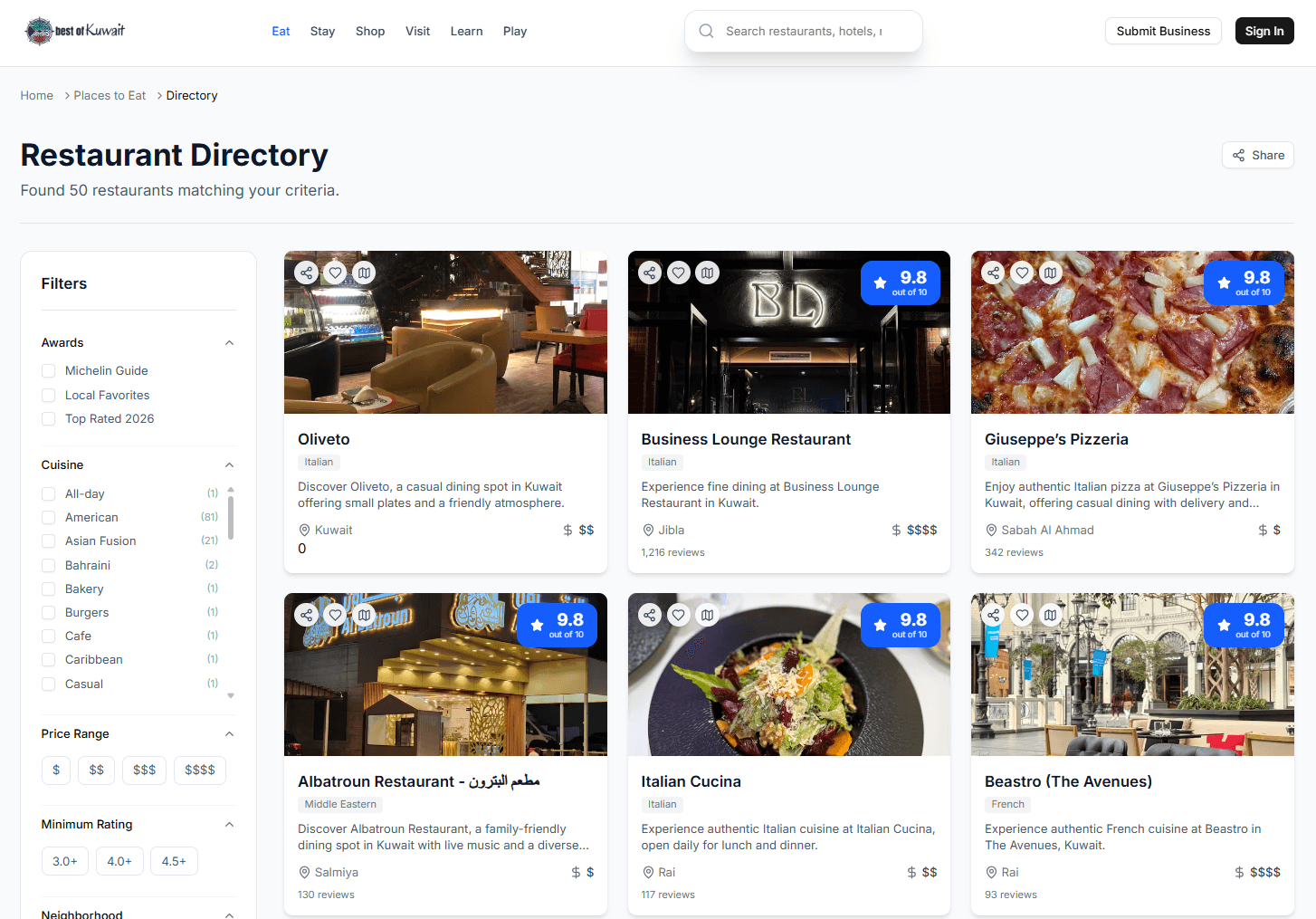Collapse the Awards filter section
The height and width of the screenshot is (919, 1316).
(x=229, y=342)
